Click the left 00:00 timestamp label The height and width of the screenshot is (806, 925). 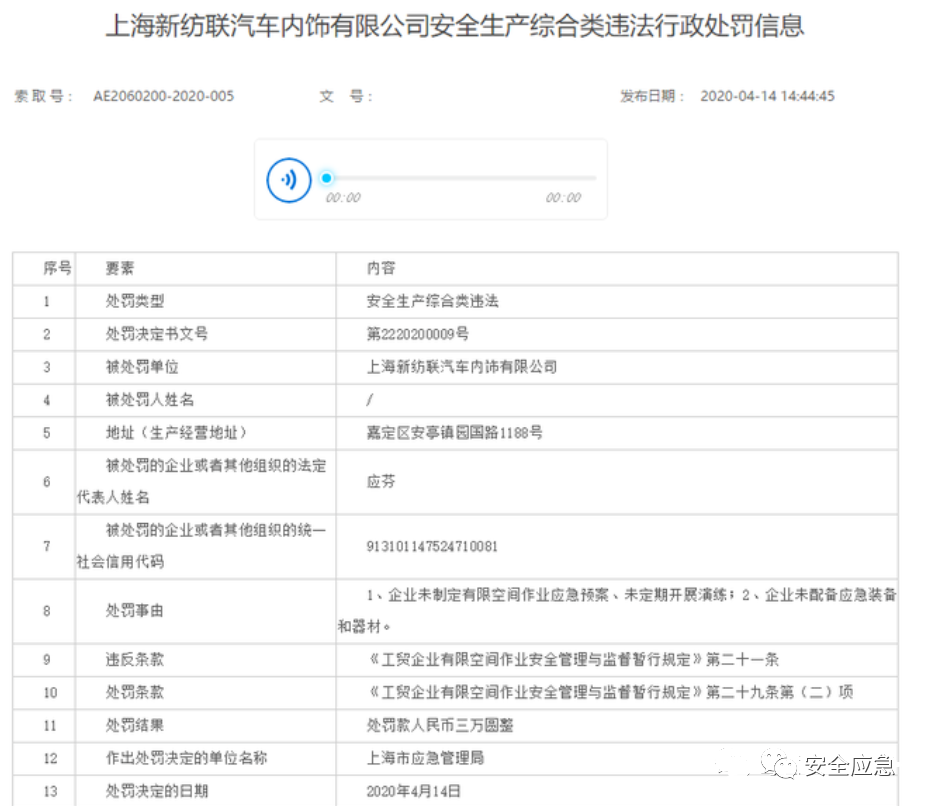[342, 198]
